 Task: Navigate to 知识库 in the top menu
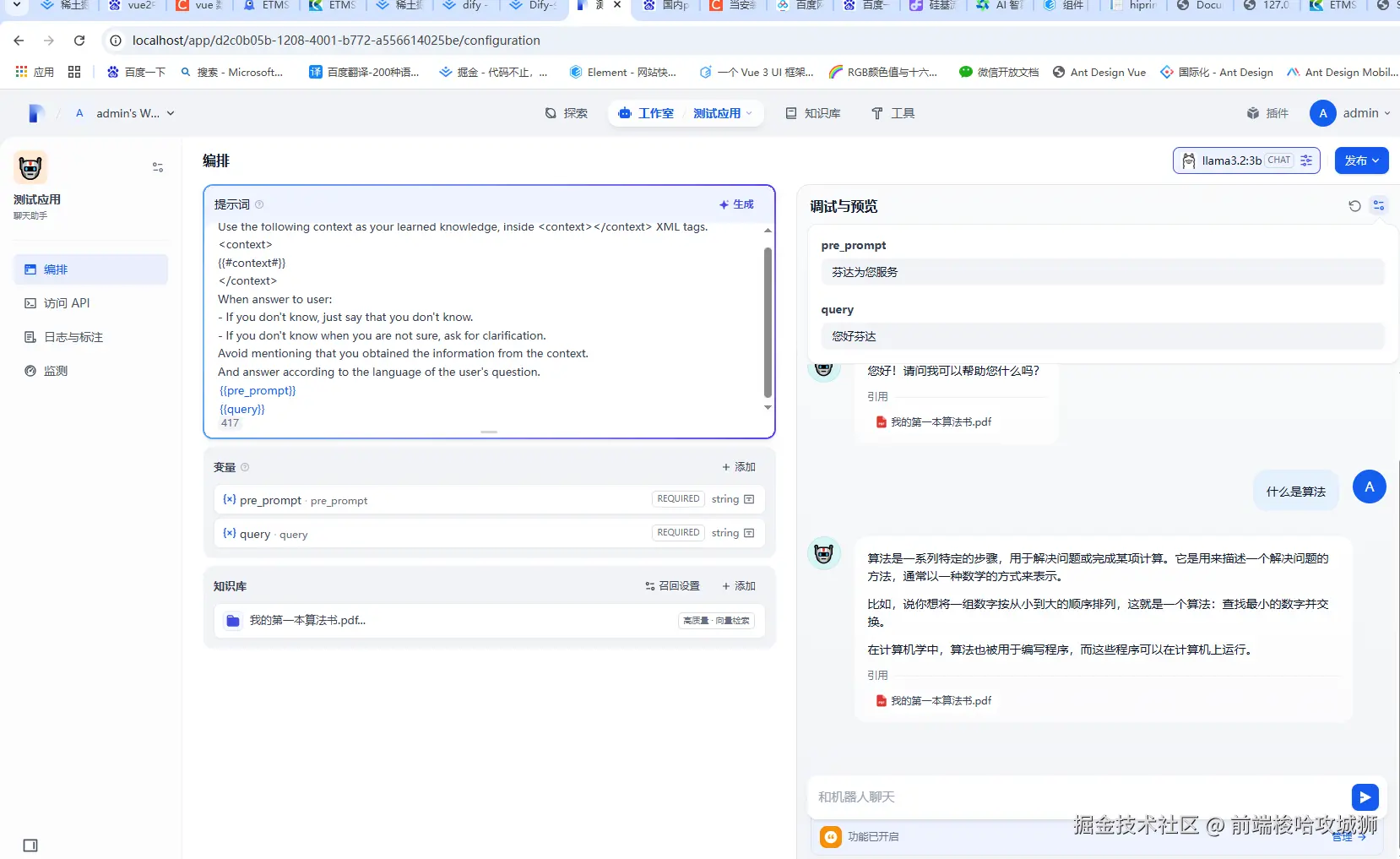[813, 113]
